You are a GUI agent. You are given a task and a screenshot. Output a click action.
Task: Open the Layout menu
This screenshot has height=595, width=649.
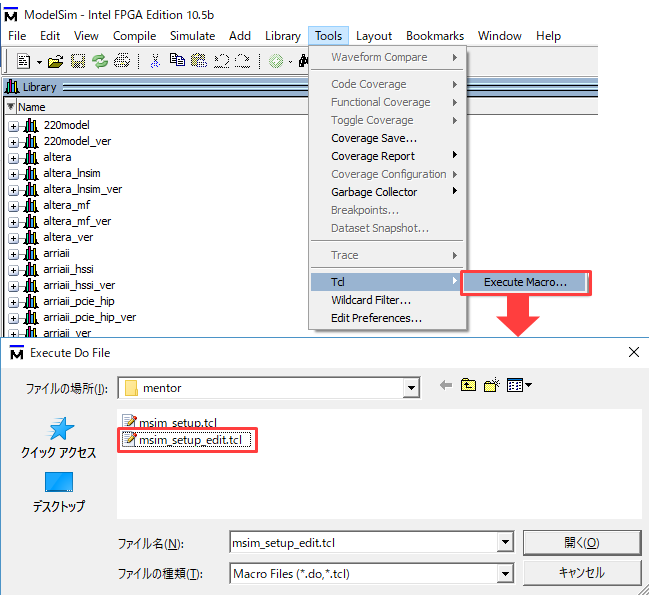pyautogui.click(x=374, y=36)
